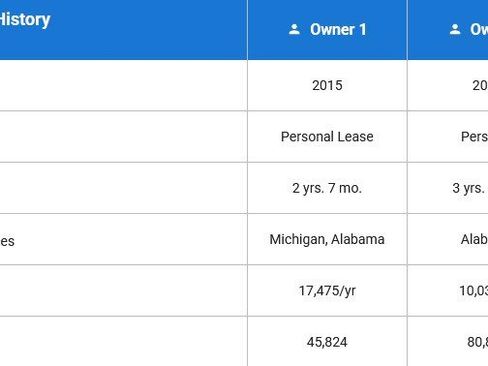Click the Michigan, Alabama states cell
Image resolution: width=488 pixels, height=366 pixels.
click(327, 239)
